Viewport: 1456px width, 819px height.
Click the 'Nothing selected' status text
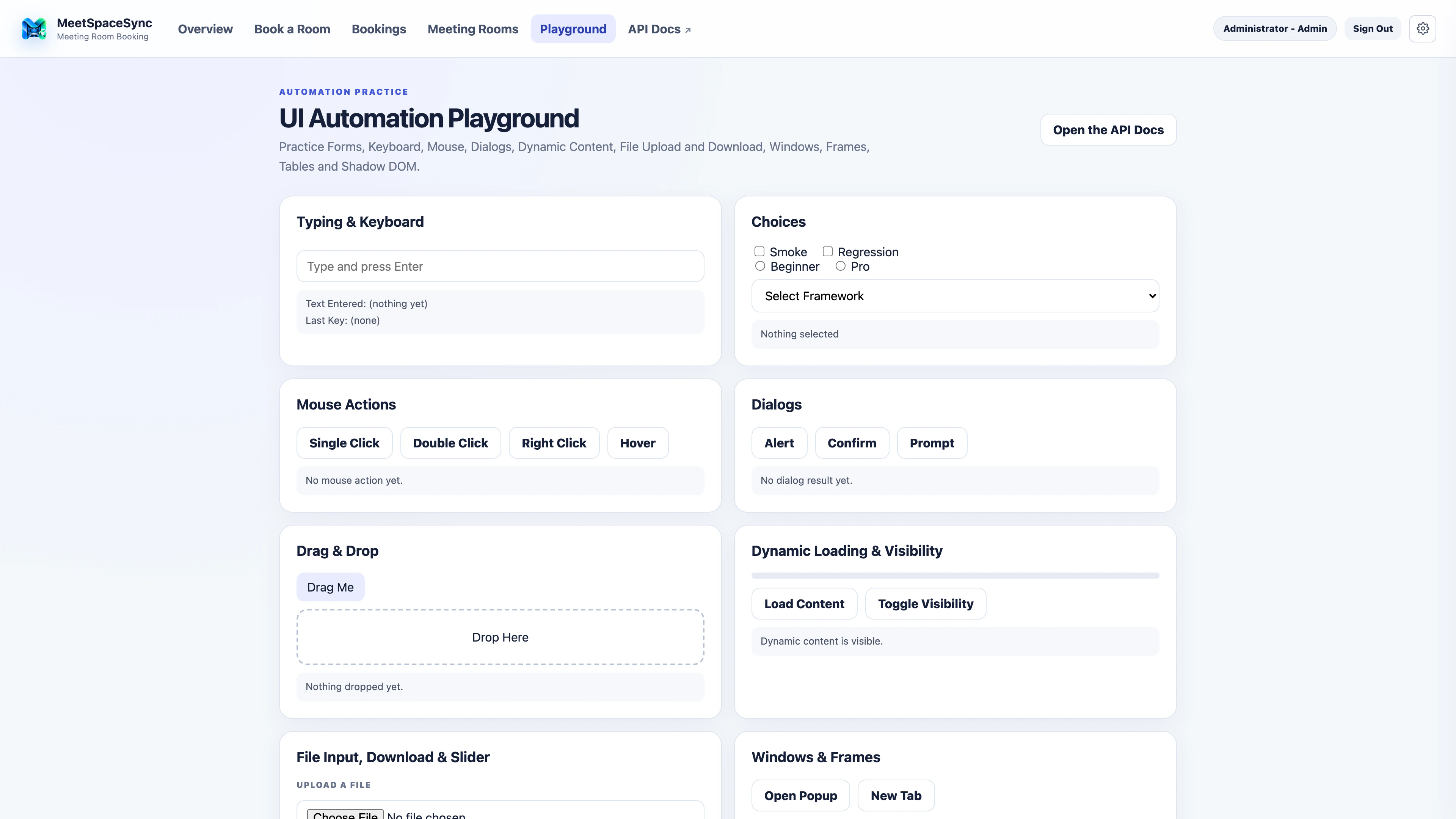click(799, 334)
